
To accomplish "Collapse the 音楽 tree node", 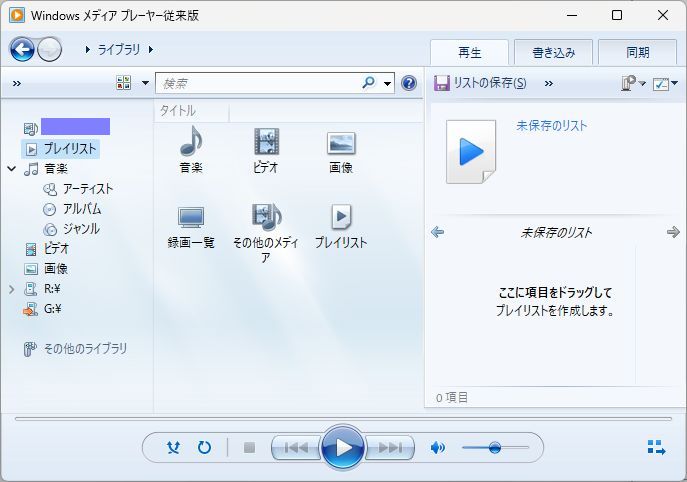I will click(x=12, y=169).
